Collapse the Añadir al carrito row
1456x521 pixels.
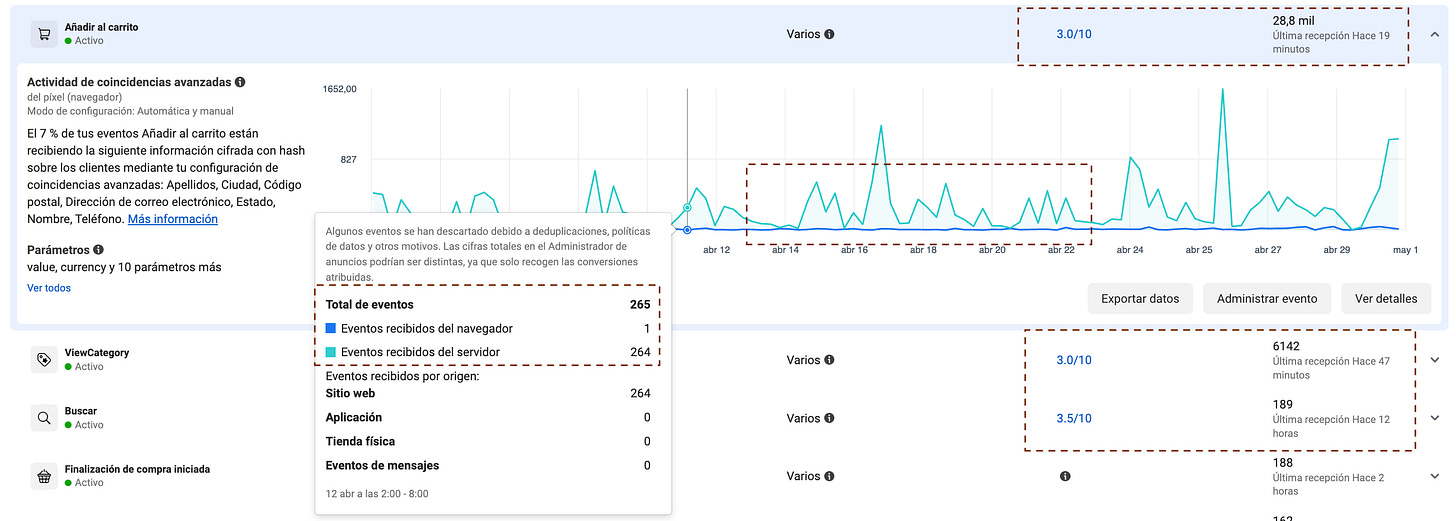point(1436,34)
